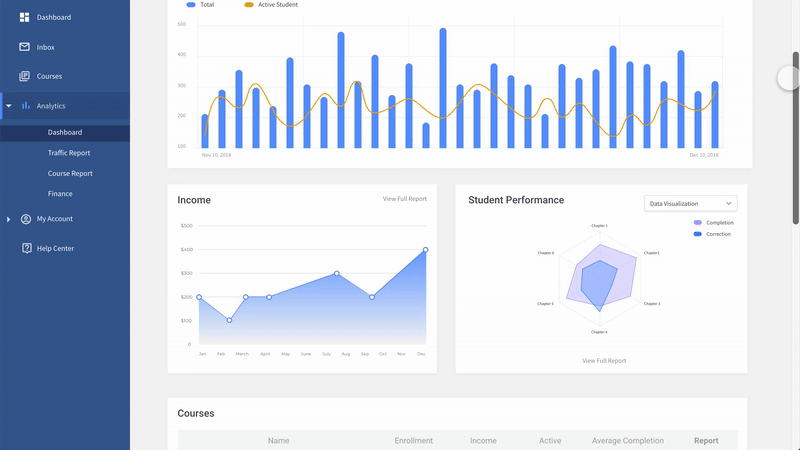Viewport: 800px width, 450px height.
Task: Click the August data point on Income chart
Action: pyautogui.click(x=337, y=273)
